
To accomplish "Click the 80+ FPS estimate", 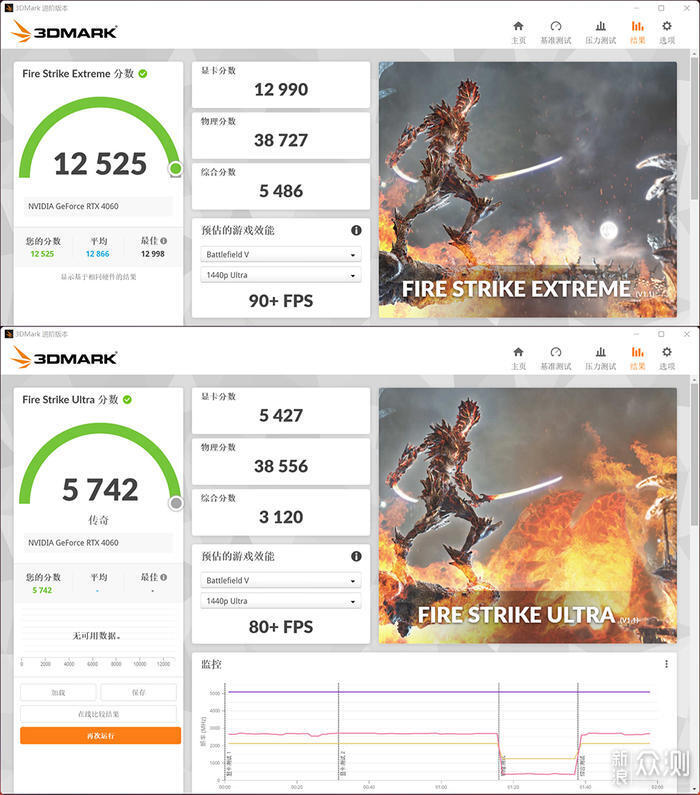I will click(281, 627).
